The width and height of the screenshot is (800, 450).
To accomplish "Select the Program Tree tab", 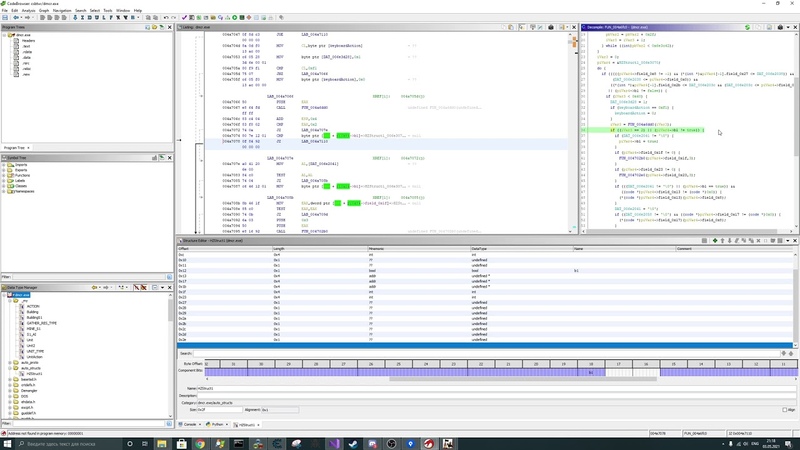I will [14, 147].
